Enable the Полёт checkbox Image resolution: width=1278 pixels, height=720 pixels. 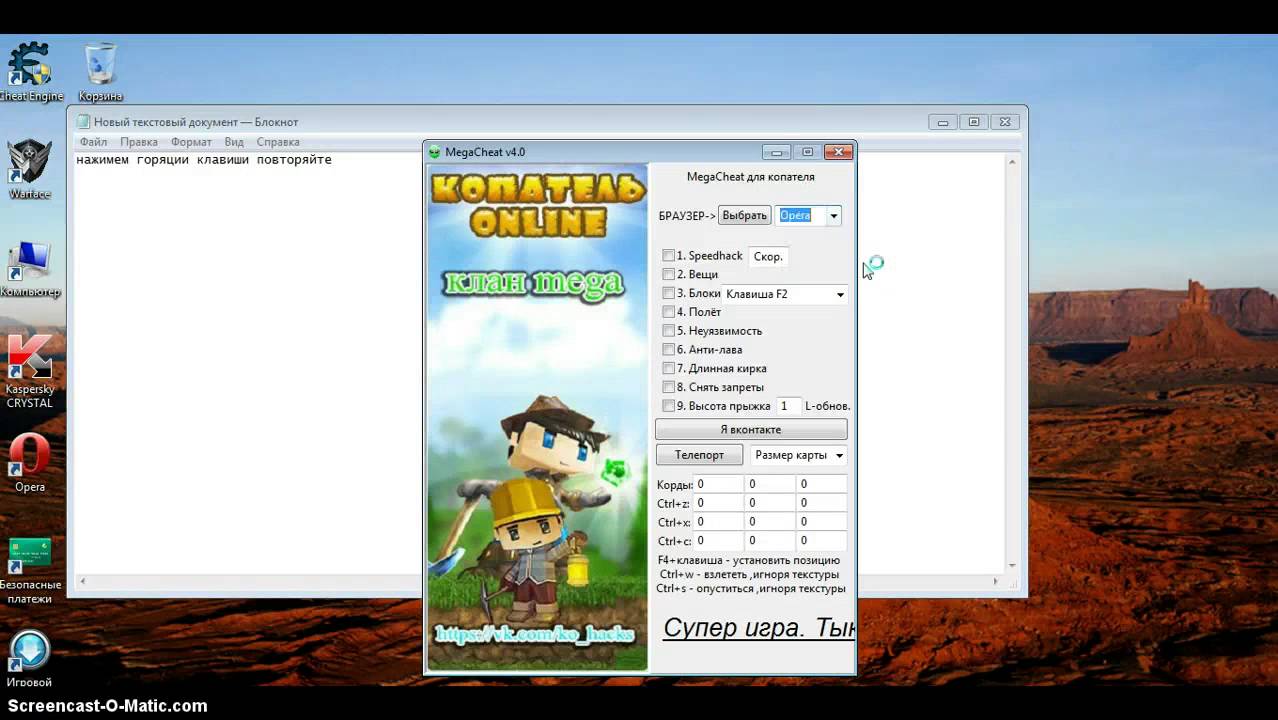pos(668,312)
